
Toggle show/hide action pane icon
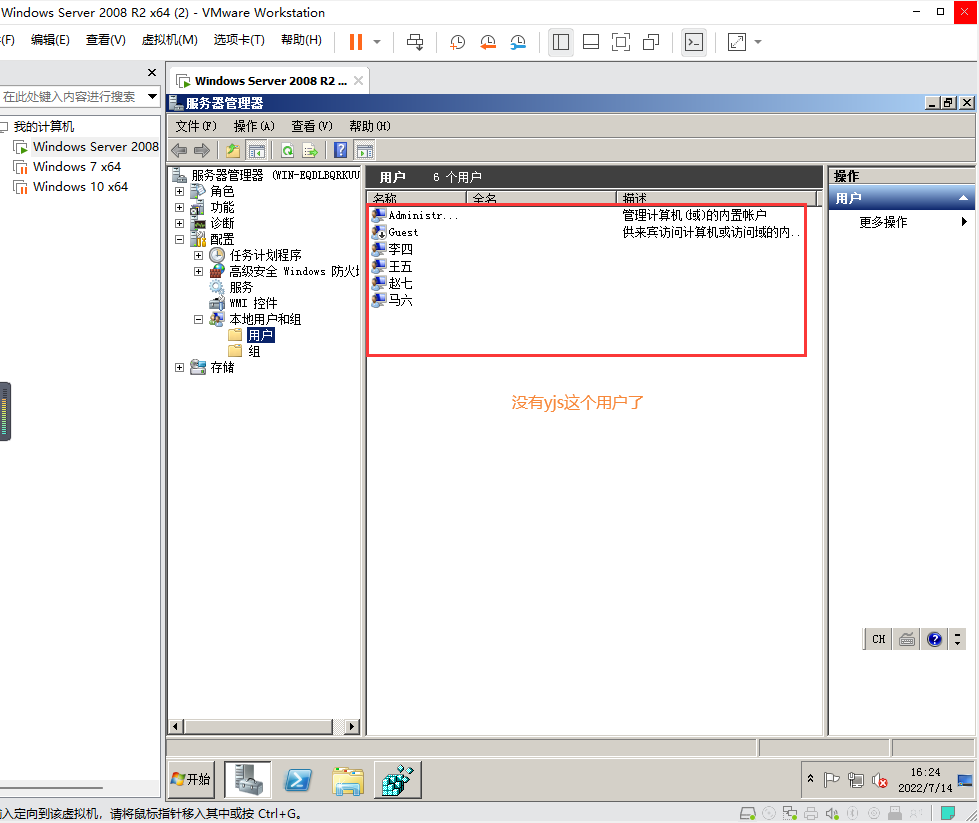tap(365, 150)
